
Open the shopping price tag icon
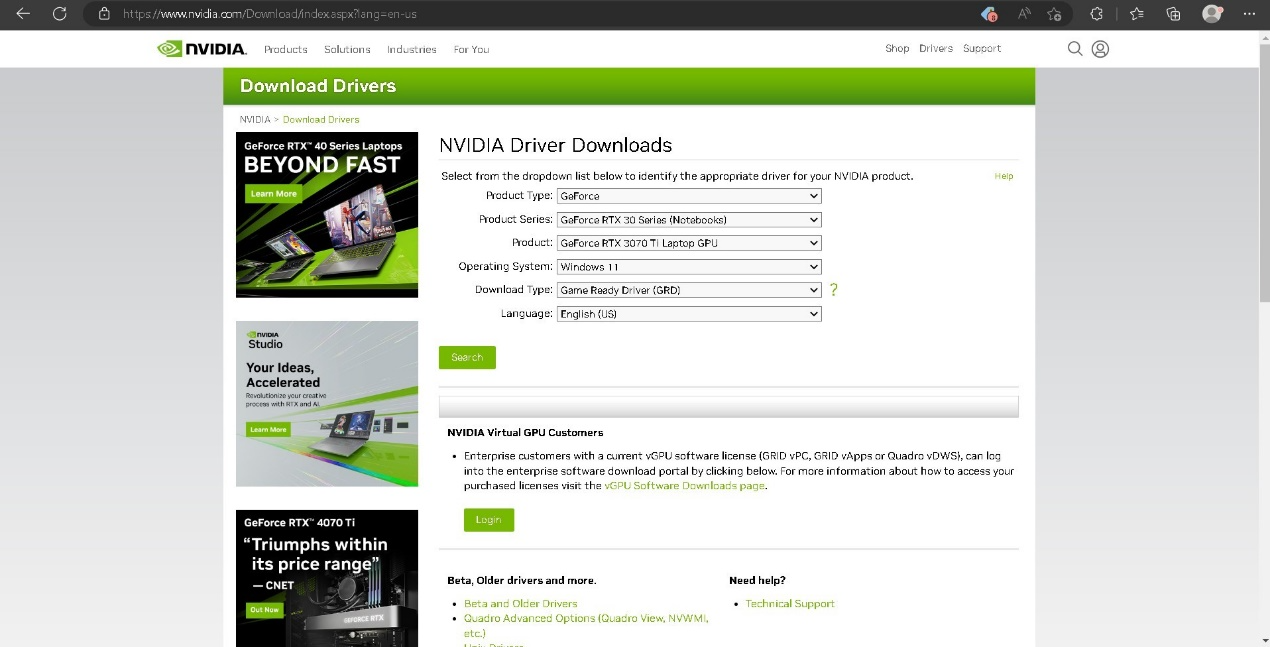coord(989,14)
